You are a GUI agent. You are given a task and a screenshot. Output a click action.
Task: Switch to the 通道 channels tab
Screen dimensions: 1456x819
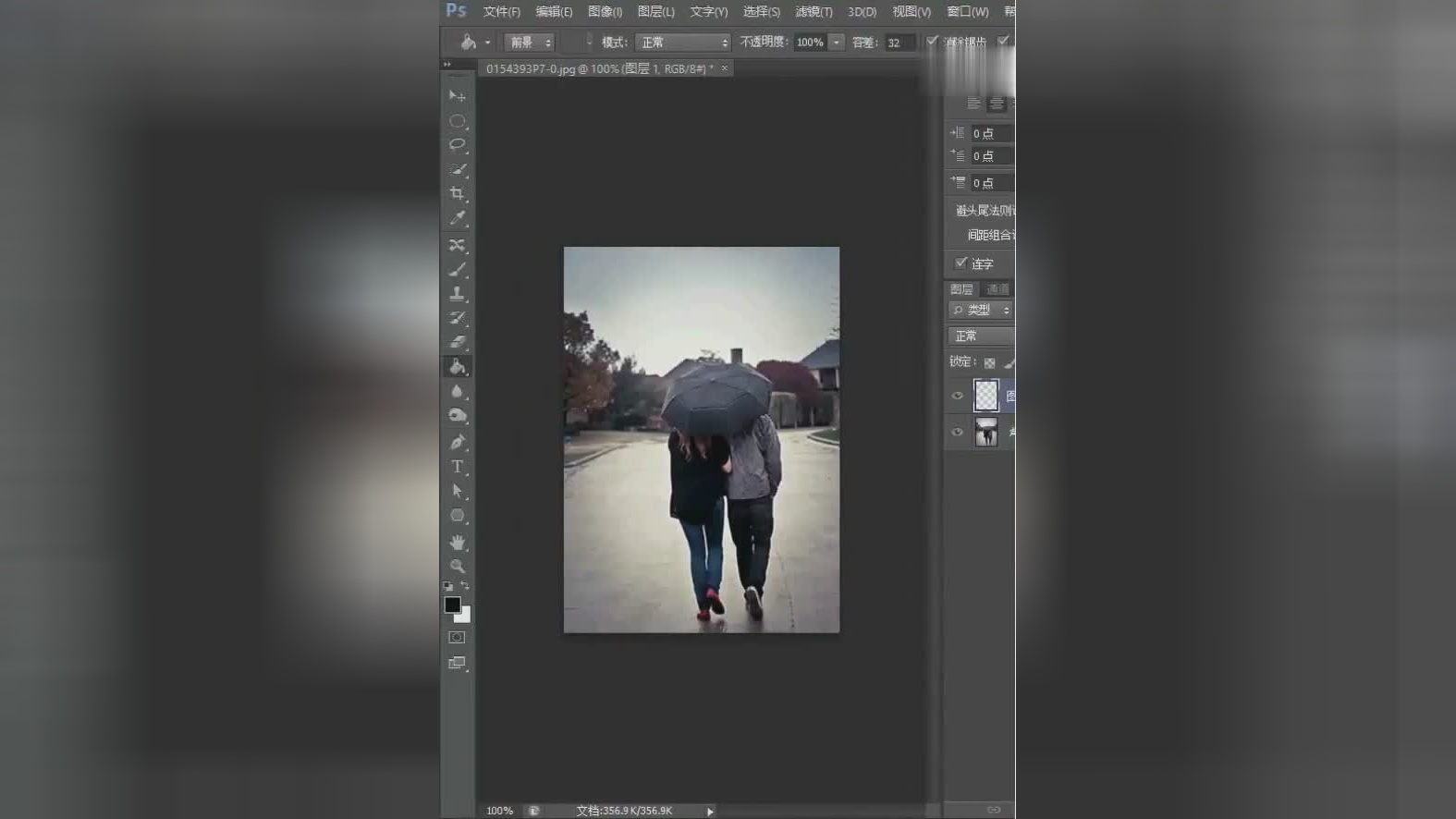[997, 289]
